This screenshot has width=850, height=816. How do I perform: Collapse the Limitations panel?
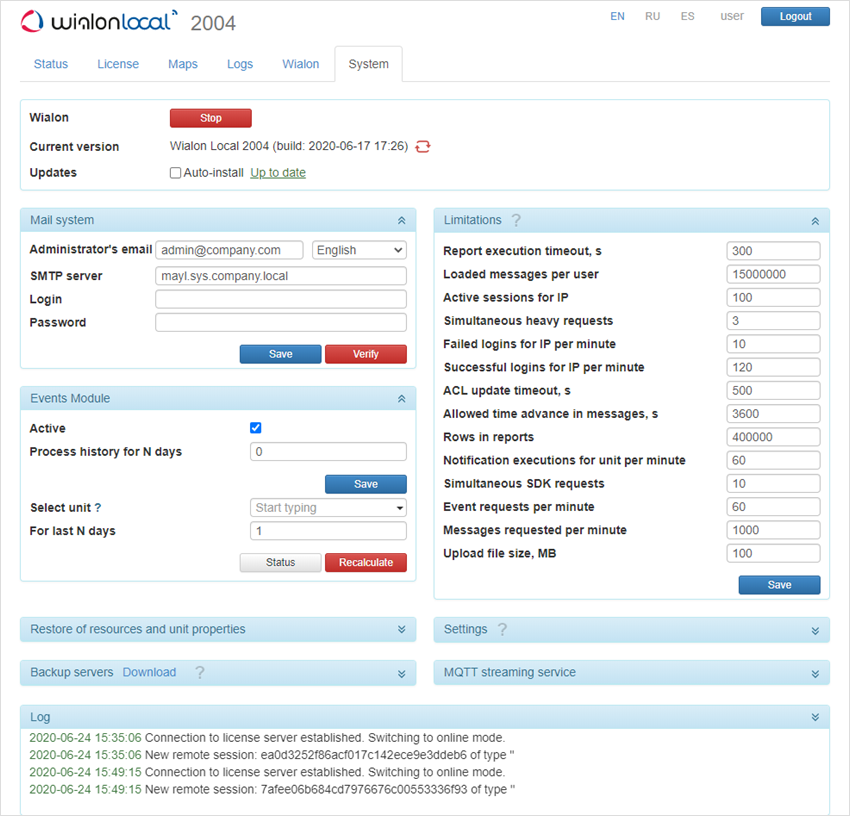tap(815, 221)
